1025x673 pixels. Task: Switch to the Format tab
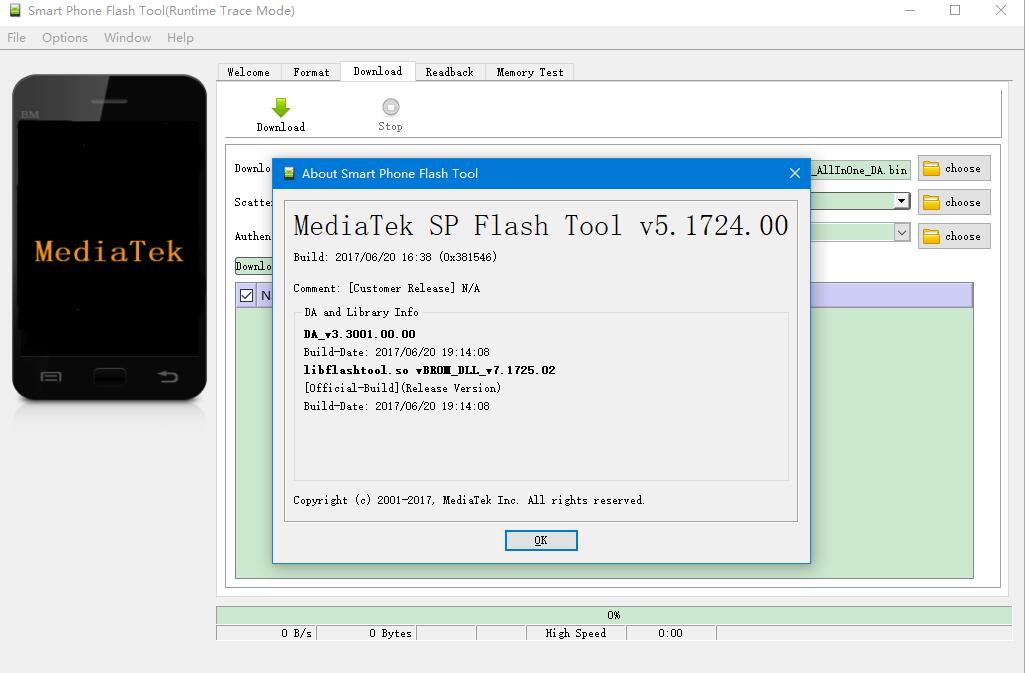(x=311, y=71)
